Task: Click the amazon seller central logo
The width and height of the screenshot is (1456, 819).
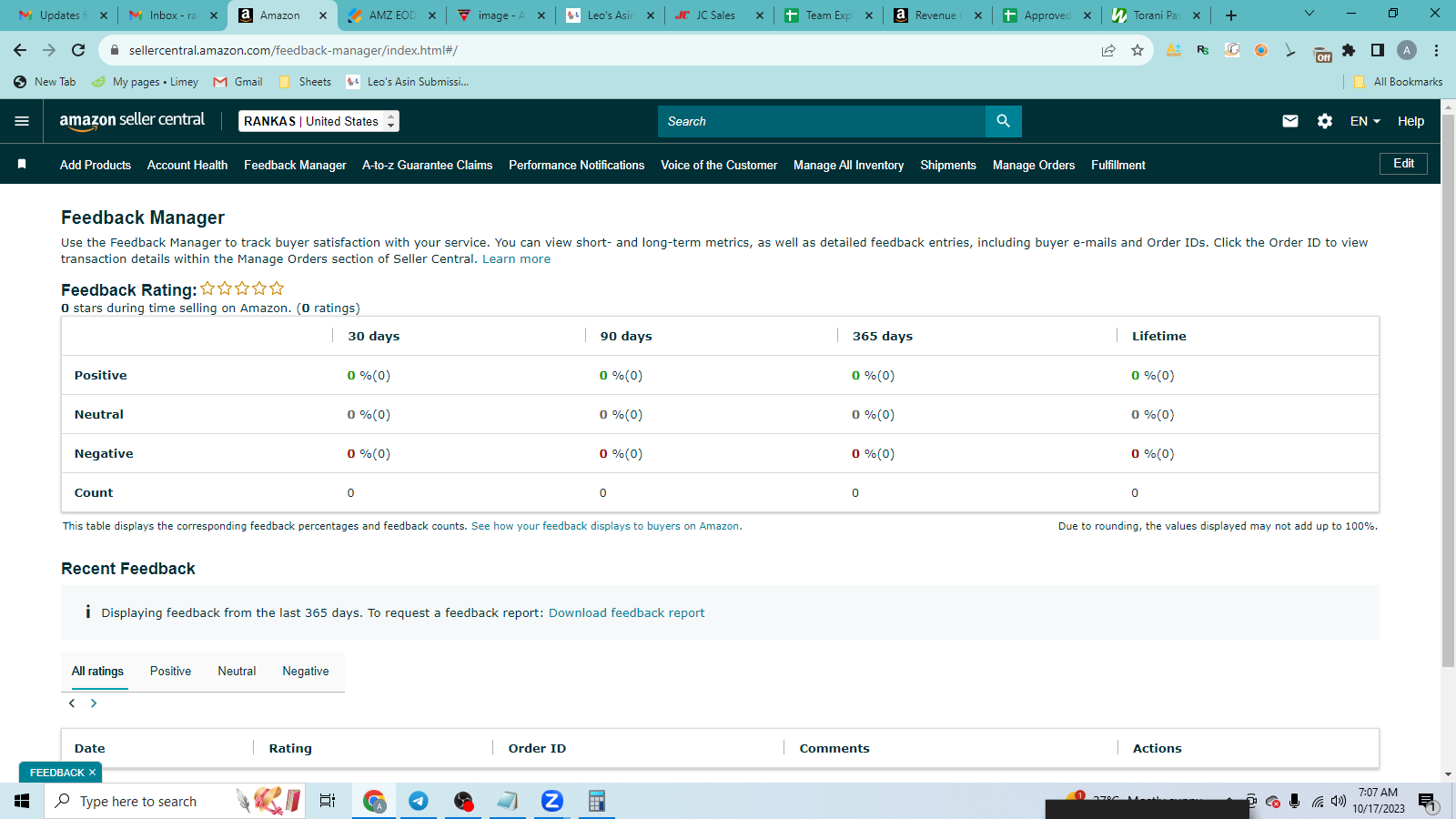Action: (132, 121)
